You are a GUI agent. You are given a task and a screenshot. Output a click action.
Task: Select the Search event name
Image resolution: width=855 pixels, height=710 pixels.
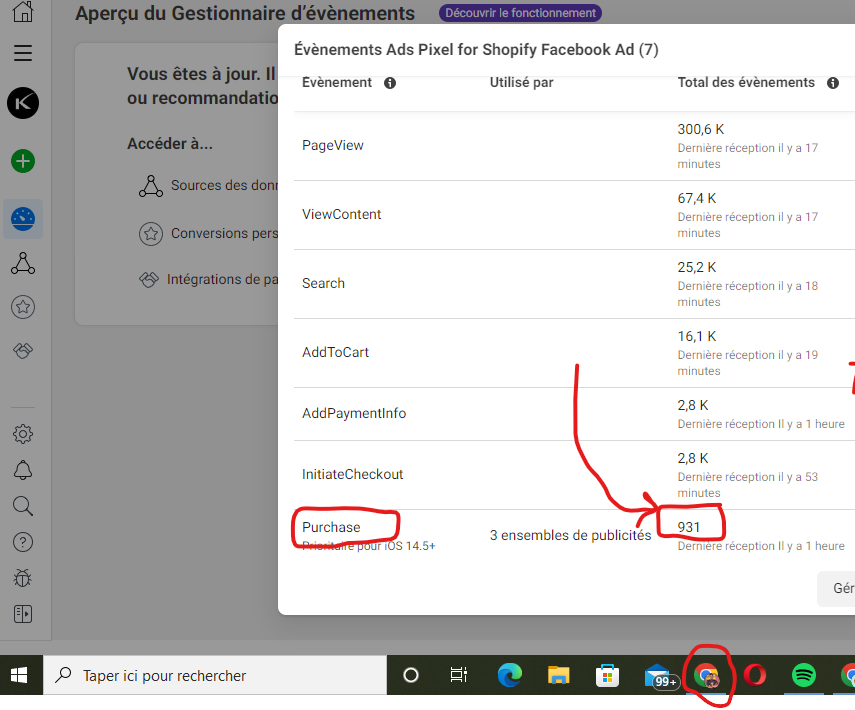323,284
